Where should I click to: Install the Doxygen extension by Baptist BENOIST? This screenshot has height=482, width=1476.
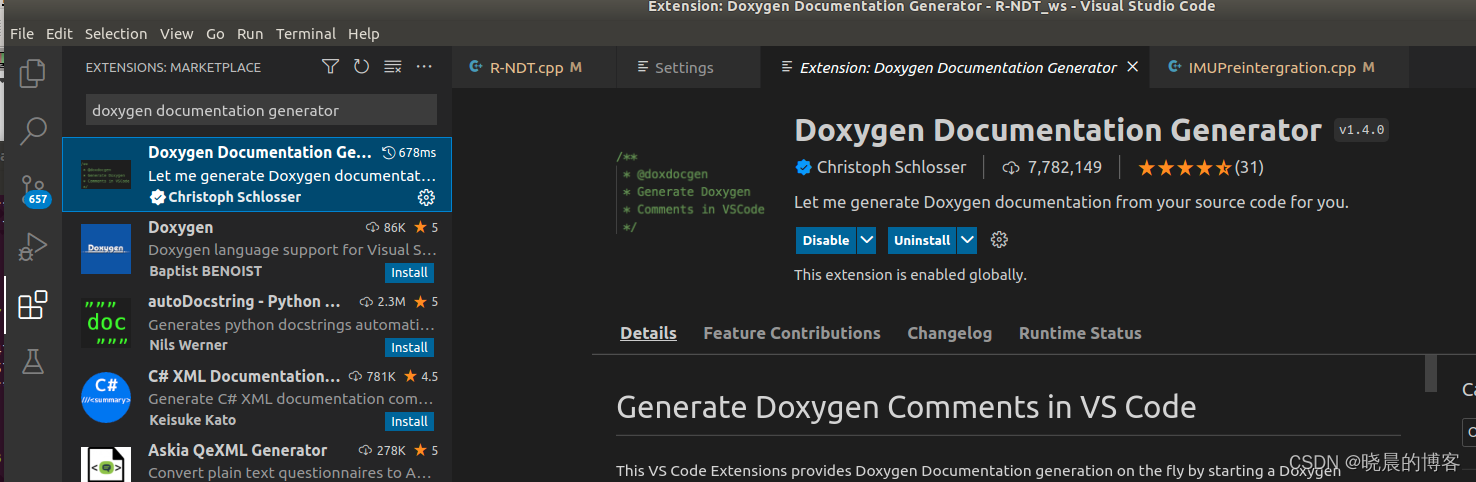point(409,273)
